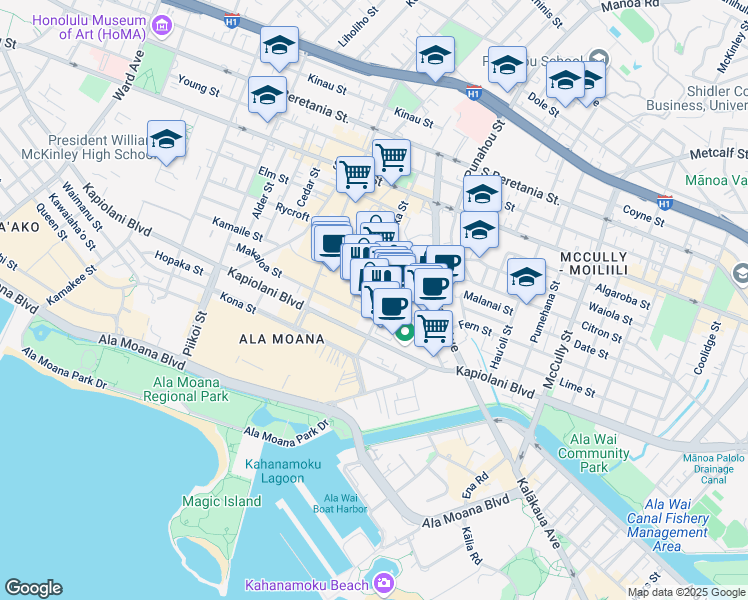Click the Coolidge St street label
The image size is (748, 600).
coord(707,348)
